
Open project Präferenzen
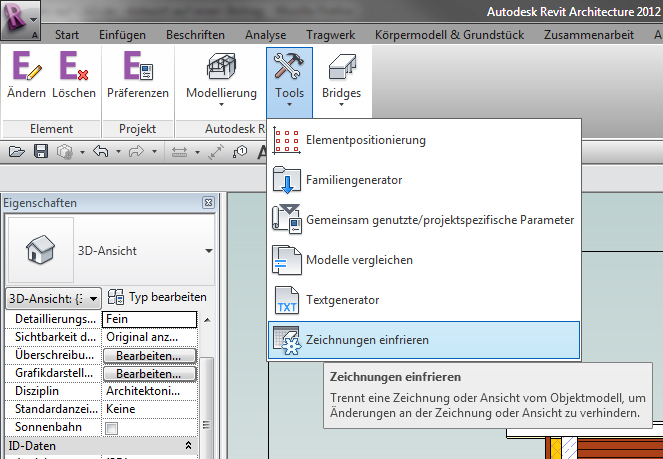[x=138, y=74]
